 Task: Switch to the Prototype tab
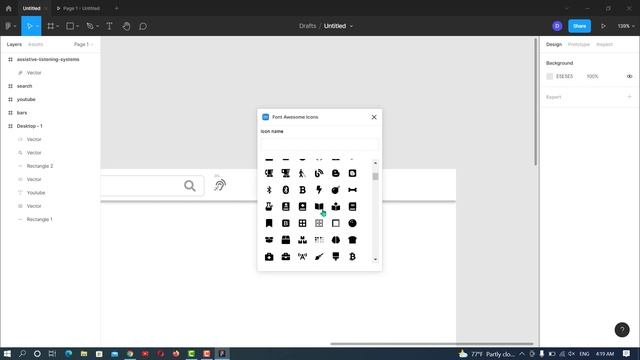pyautogui.click(x=579, y=44)
